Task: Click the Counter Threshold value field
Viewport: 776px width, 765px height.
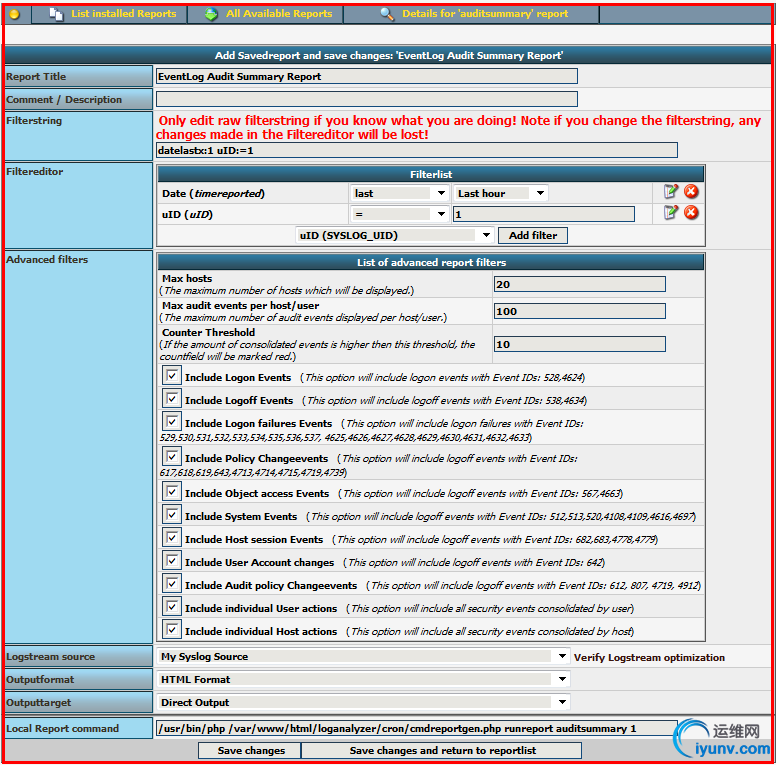Action: [x=580, y=344]
